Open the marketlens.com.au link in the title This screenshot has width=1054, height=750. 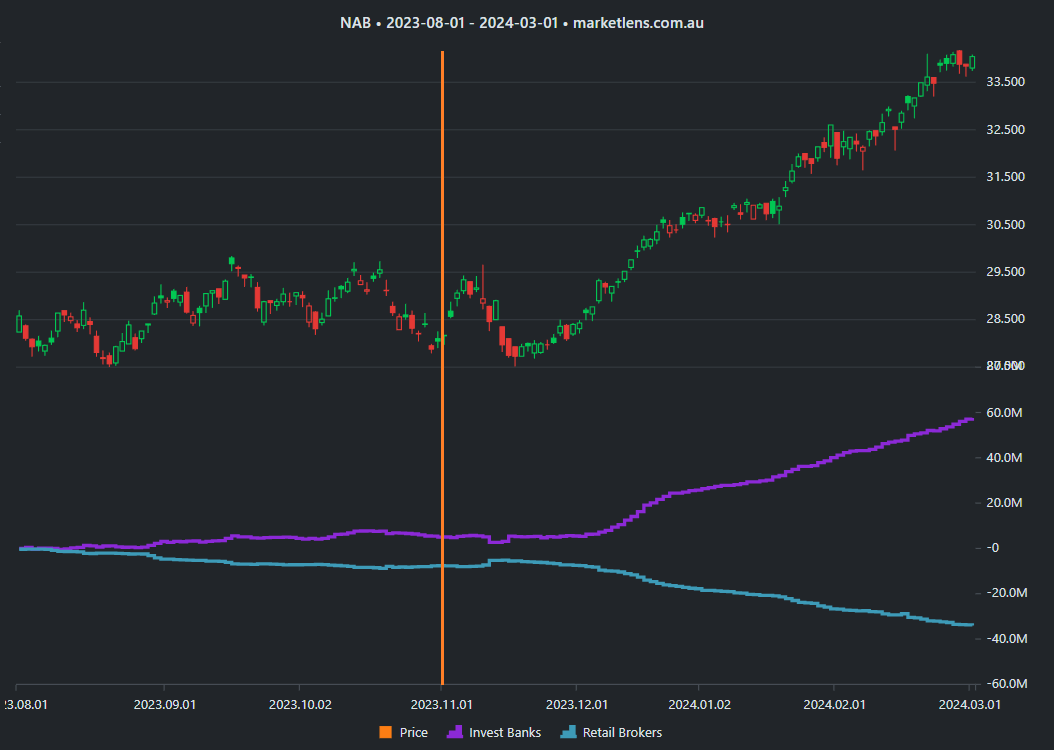click(x=637, y=22)
